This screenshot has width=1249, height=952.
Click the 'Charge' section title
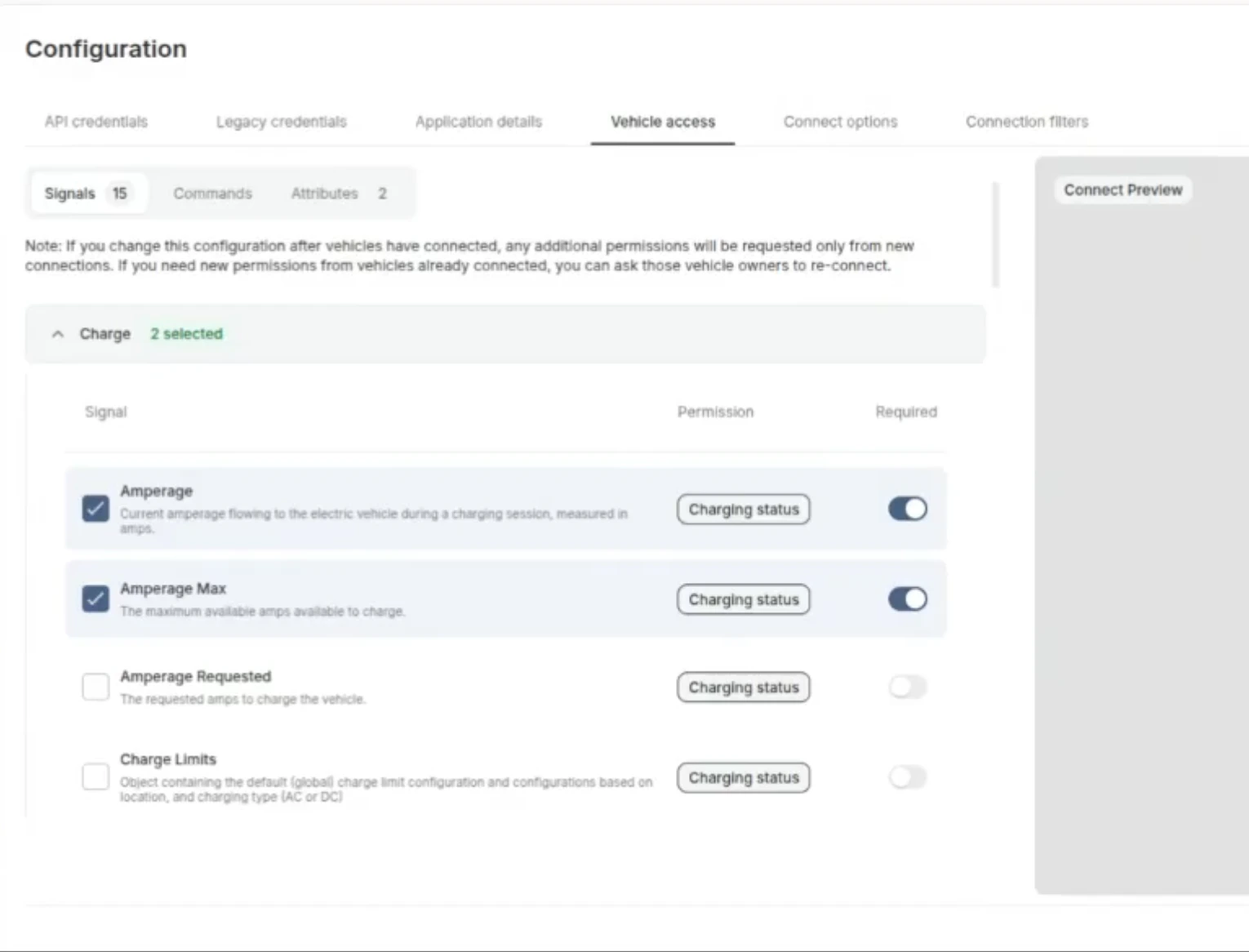click(104, 334)
